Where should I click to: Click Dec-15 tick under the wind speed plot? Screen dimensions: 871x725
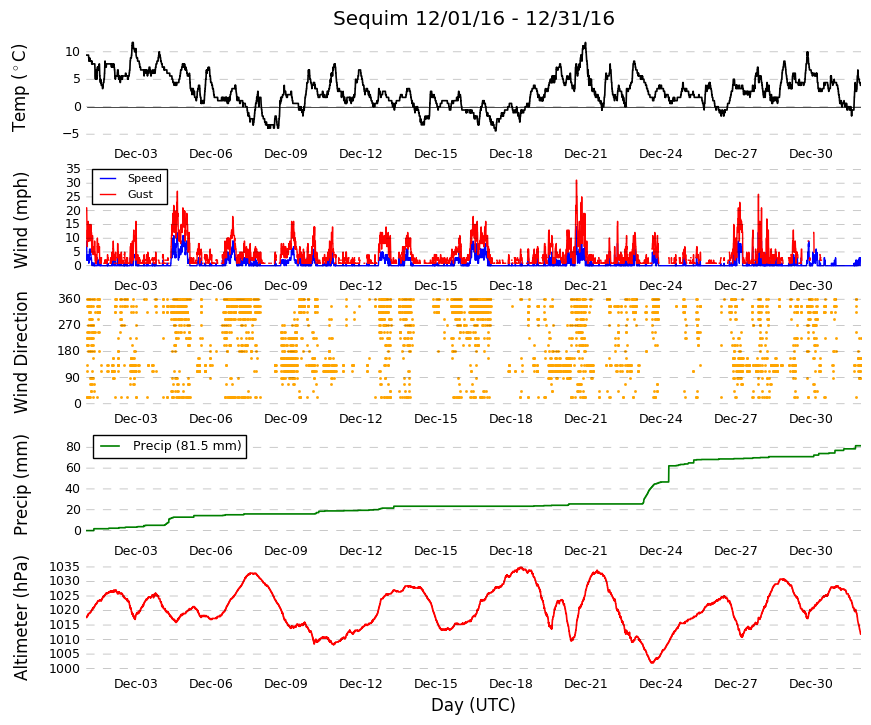pos(436,286)
